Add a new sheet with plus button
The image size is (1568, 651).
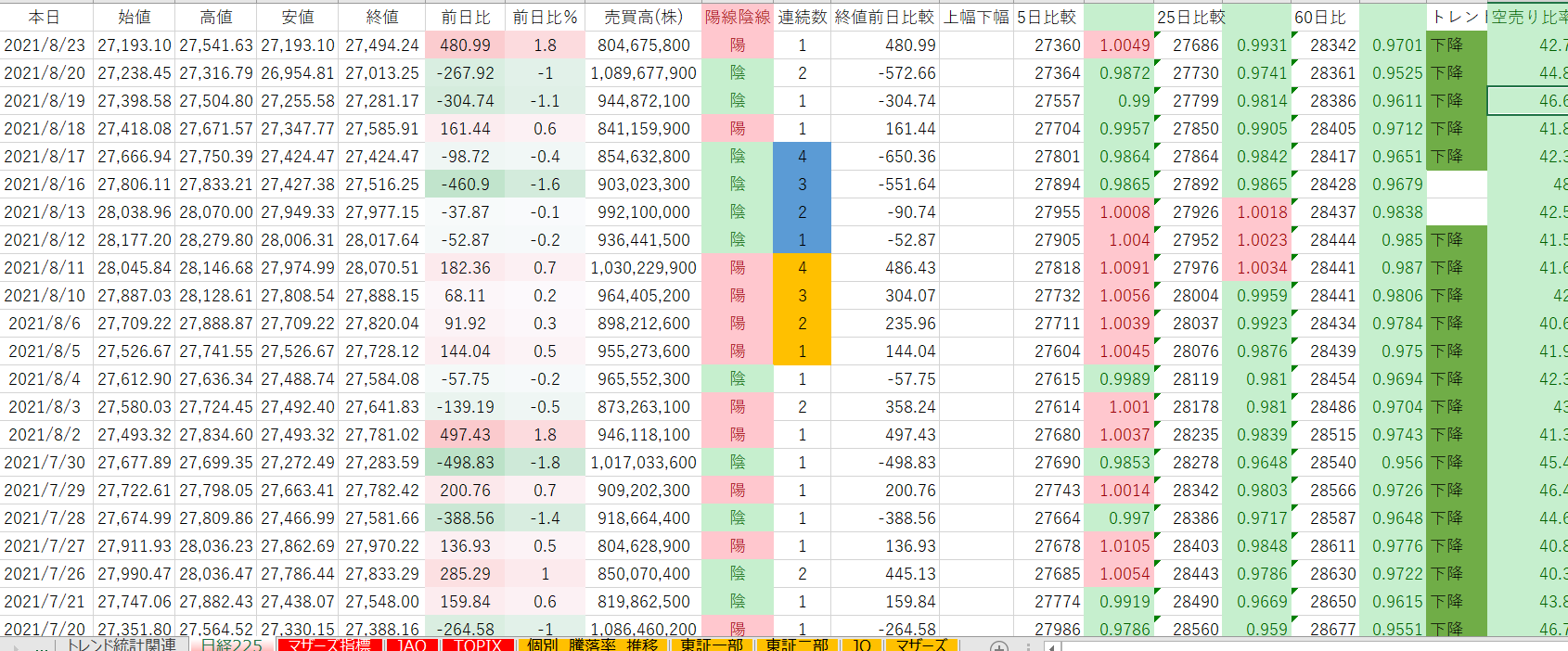[998, 645]
